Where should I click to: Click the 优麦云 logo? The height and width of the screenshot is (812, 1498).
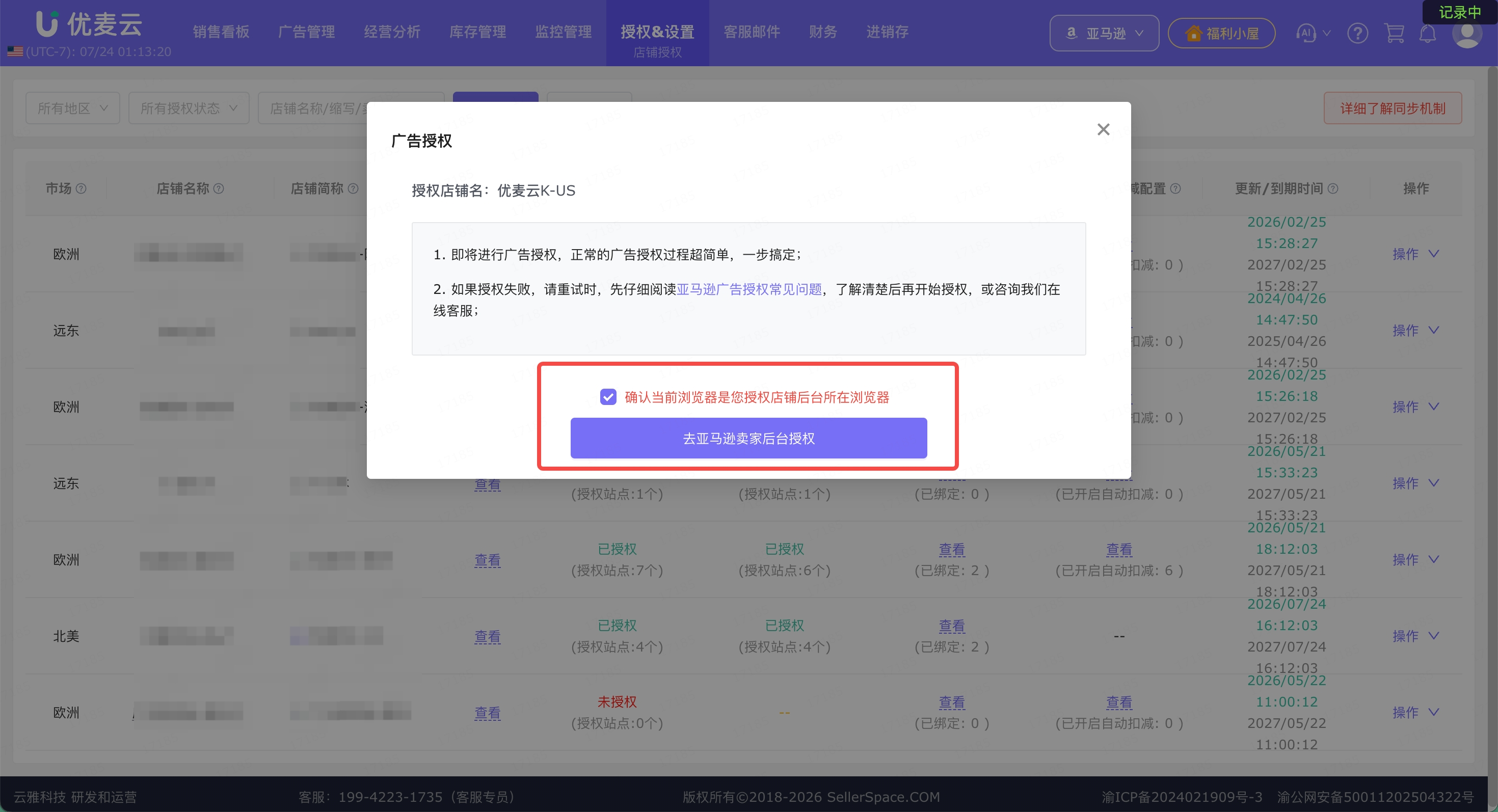[88, 24]
